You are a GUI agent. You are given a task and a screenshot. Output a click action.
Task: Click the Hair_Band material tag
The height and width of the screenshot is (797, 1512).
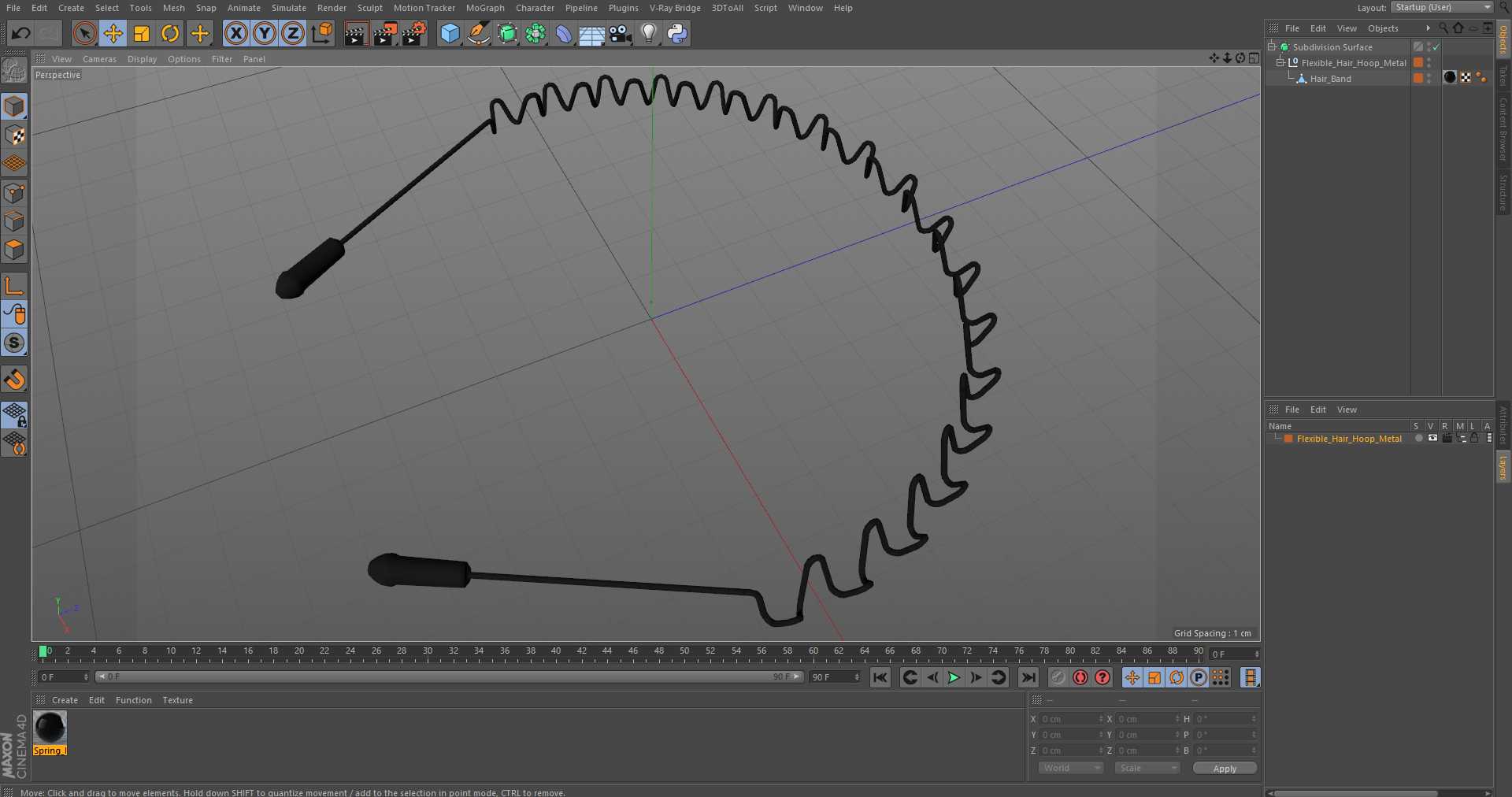[x=1450, y=77]
